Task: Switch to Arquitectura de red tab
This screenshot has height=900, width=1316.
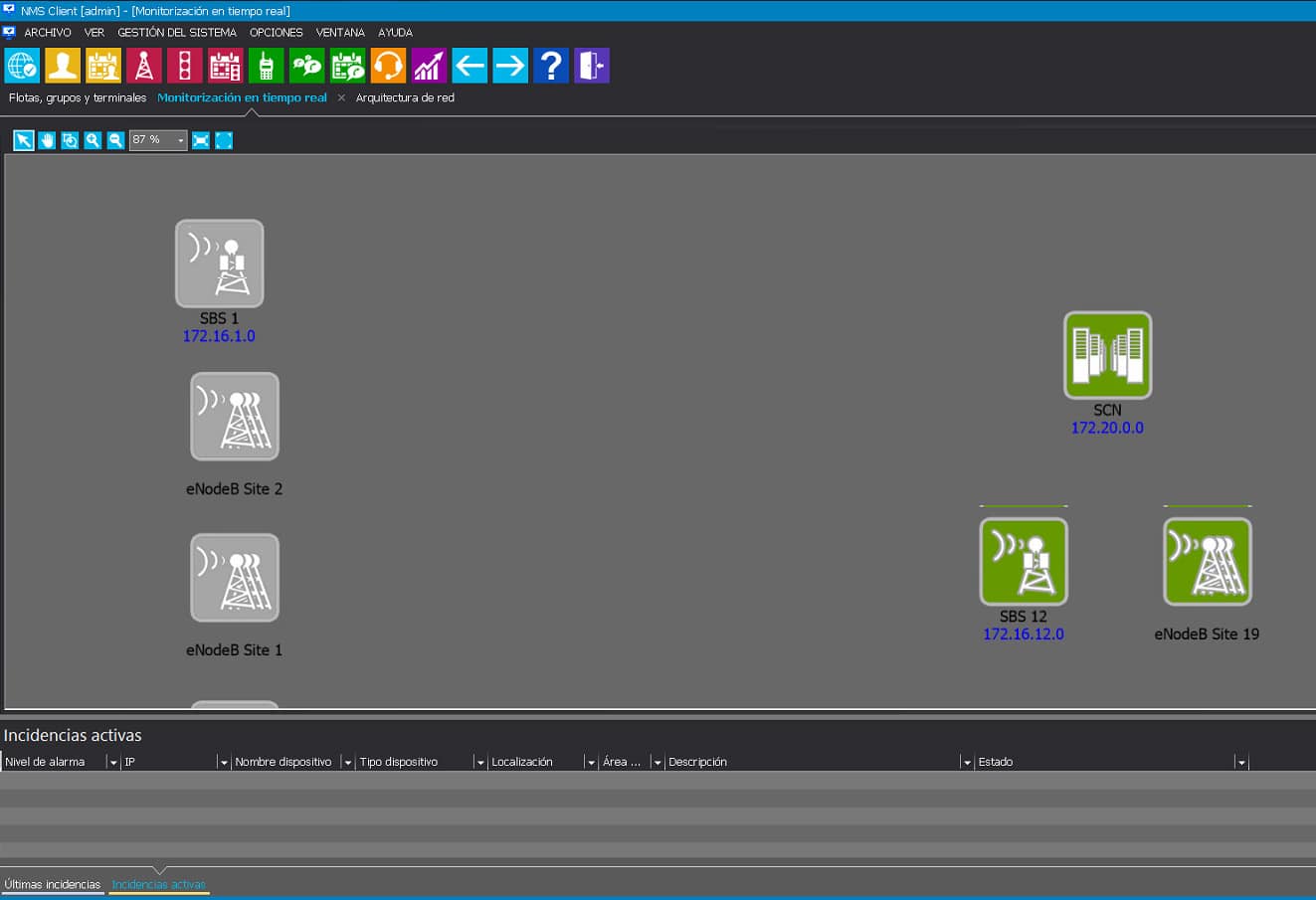Action: [405, 97]
